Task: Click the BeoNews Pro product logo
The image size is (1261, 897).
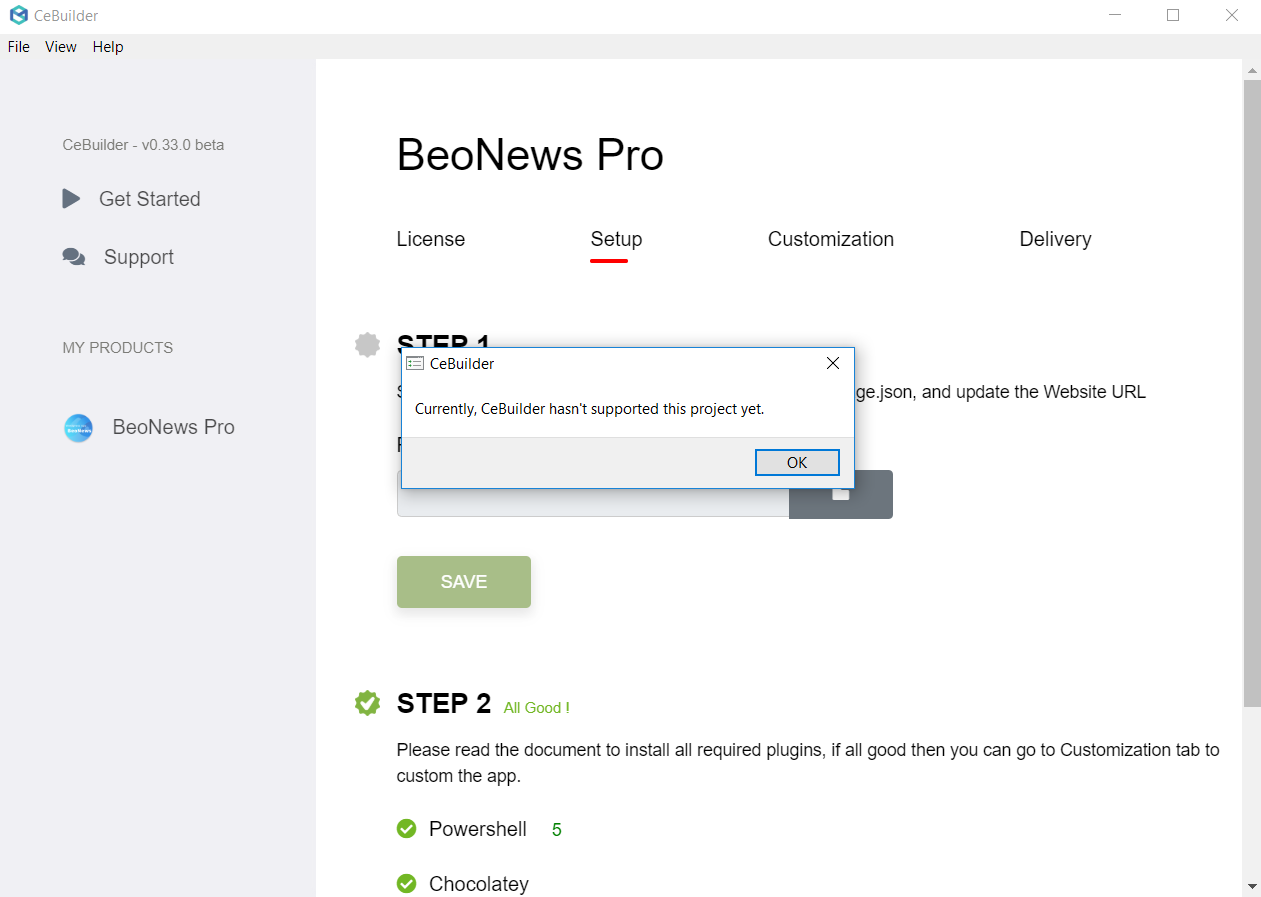Action: pos(78,428)
